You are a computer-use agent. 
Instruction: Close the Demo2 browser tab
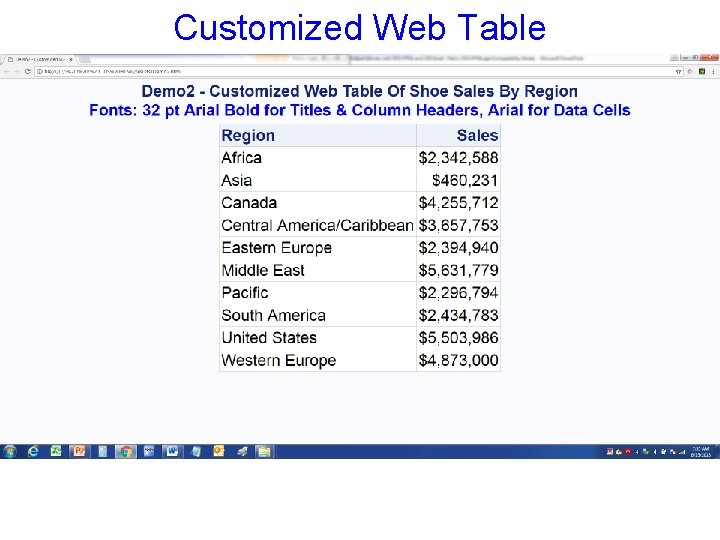point(71,59)
